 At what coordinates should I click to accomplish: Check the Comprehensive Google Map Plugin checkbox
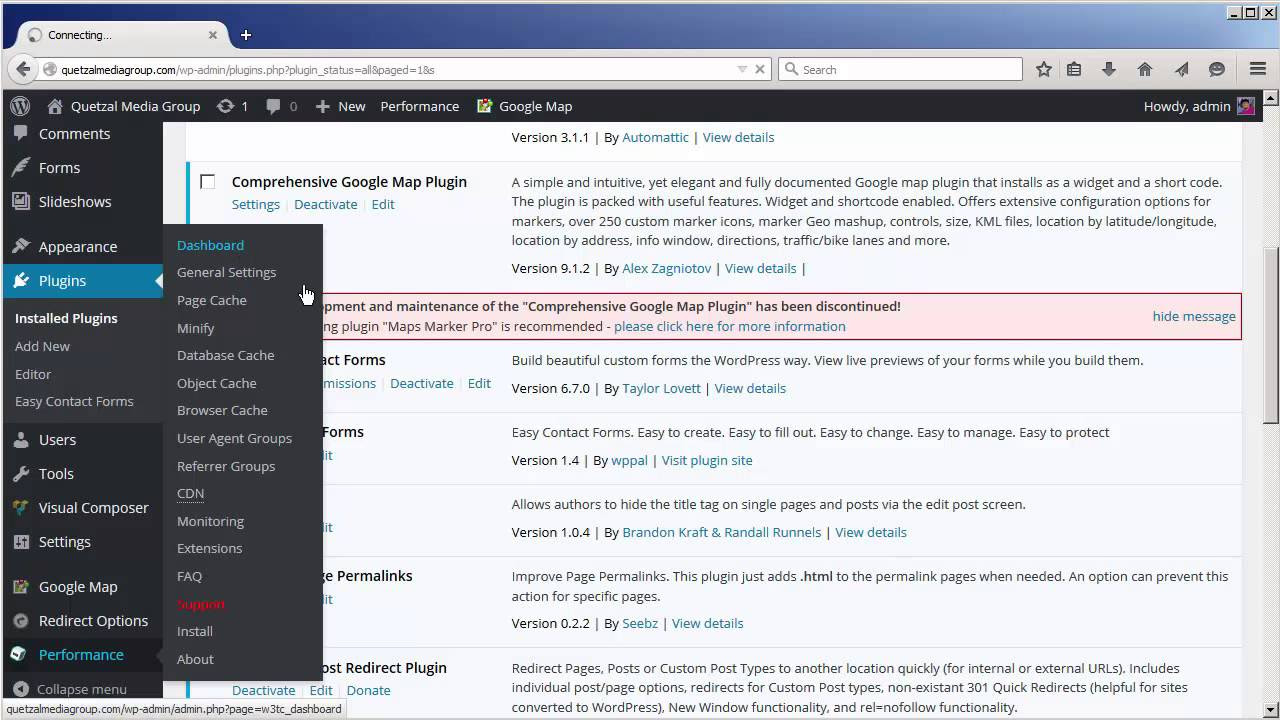pos(207,182)
